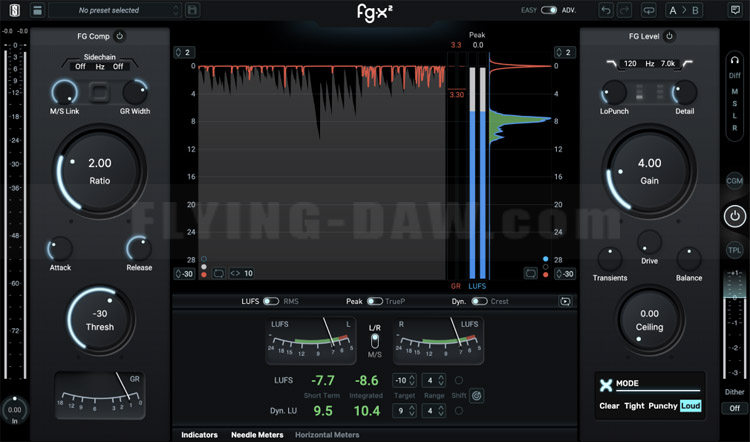Select R monitoring channel
This screenshot has width=750, height=442.
point(735,128)
